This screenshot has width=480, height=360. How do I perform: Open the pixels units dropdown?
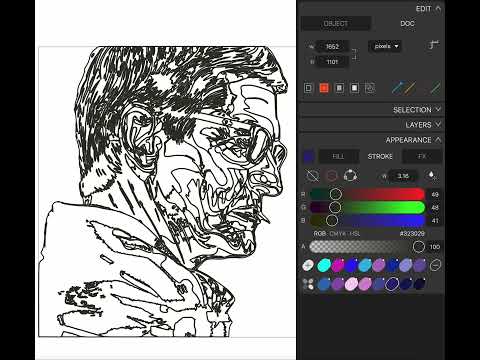tap(386, 46)
